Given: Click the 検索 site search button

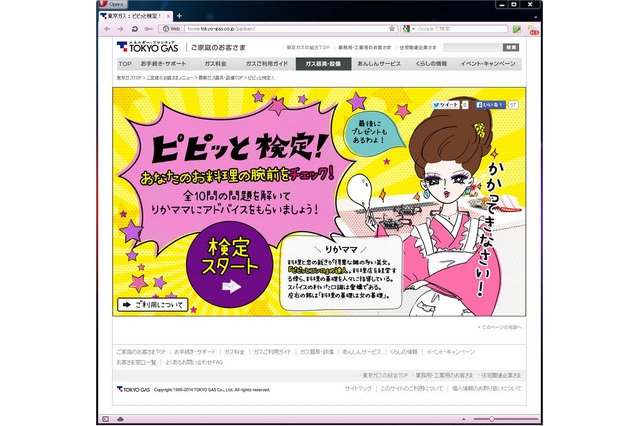Looking at the screenshot, I should point(511,47).
